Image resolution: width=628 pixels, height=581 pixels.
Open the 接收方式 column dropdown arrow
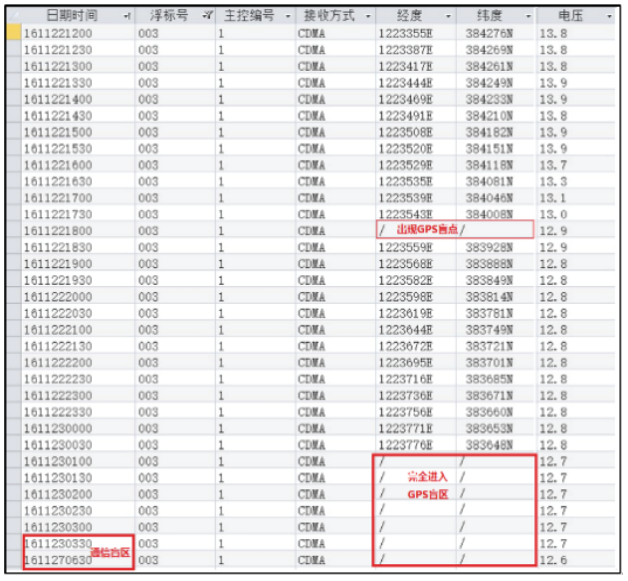pos(367,17)
